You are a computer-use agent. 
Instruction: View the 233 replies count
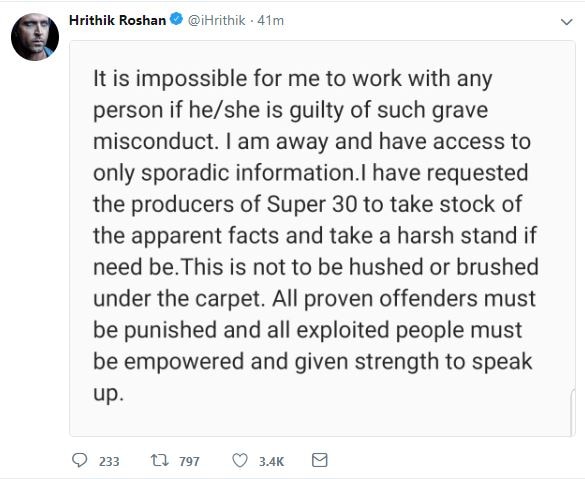pyautogui.click(x=109, y=462)
